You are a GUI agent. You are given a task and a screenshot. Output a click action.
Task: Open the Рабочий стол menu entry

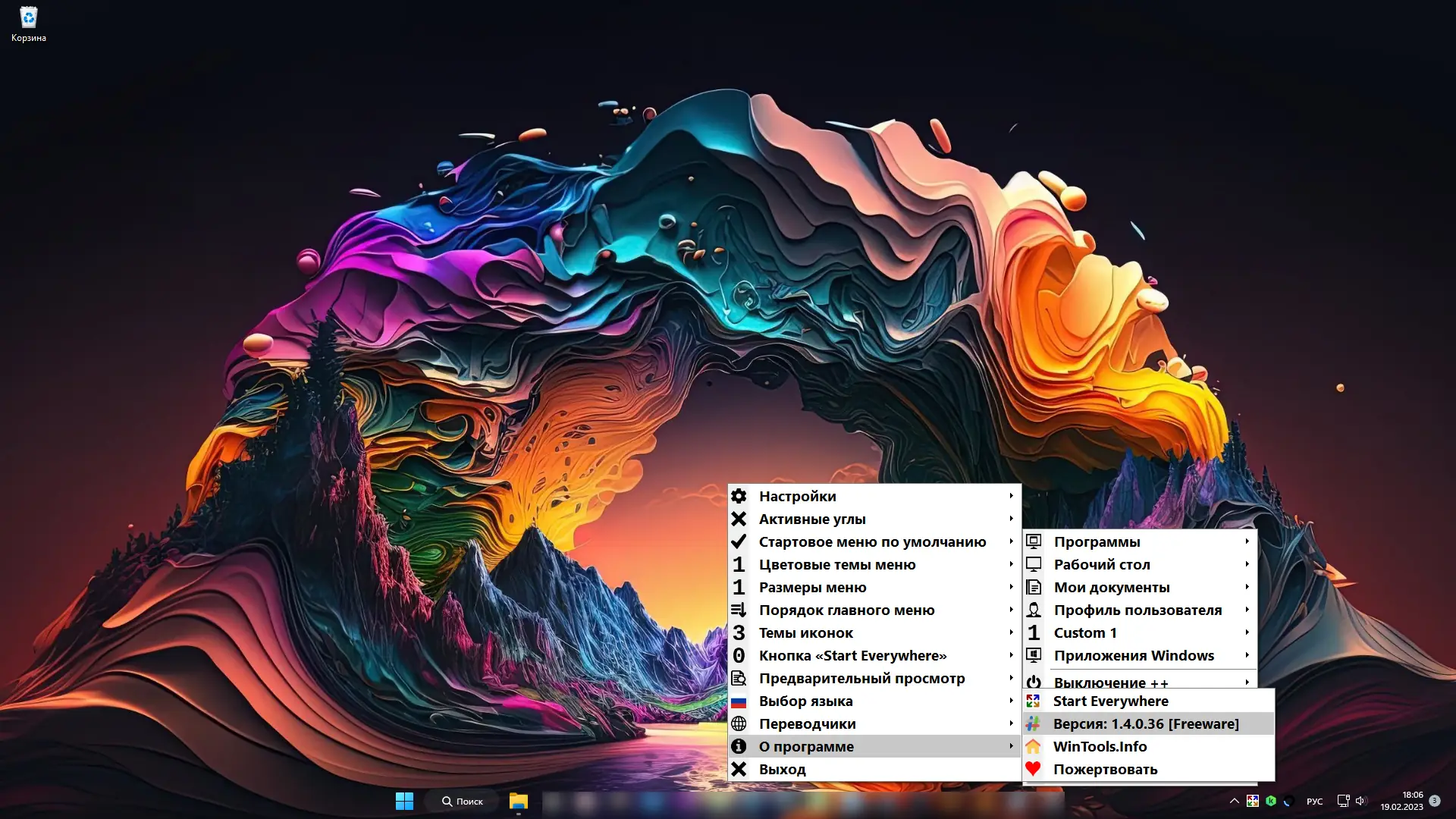(x=1101, y=564)
